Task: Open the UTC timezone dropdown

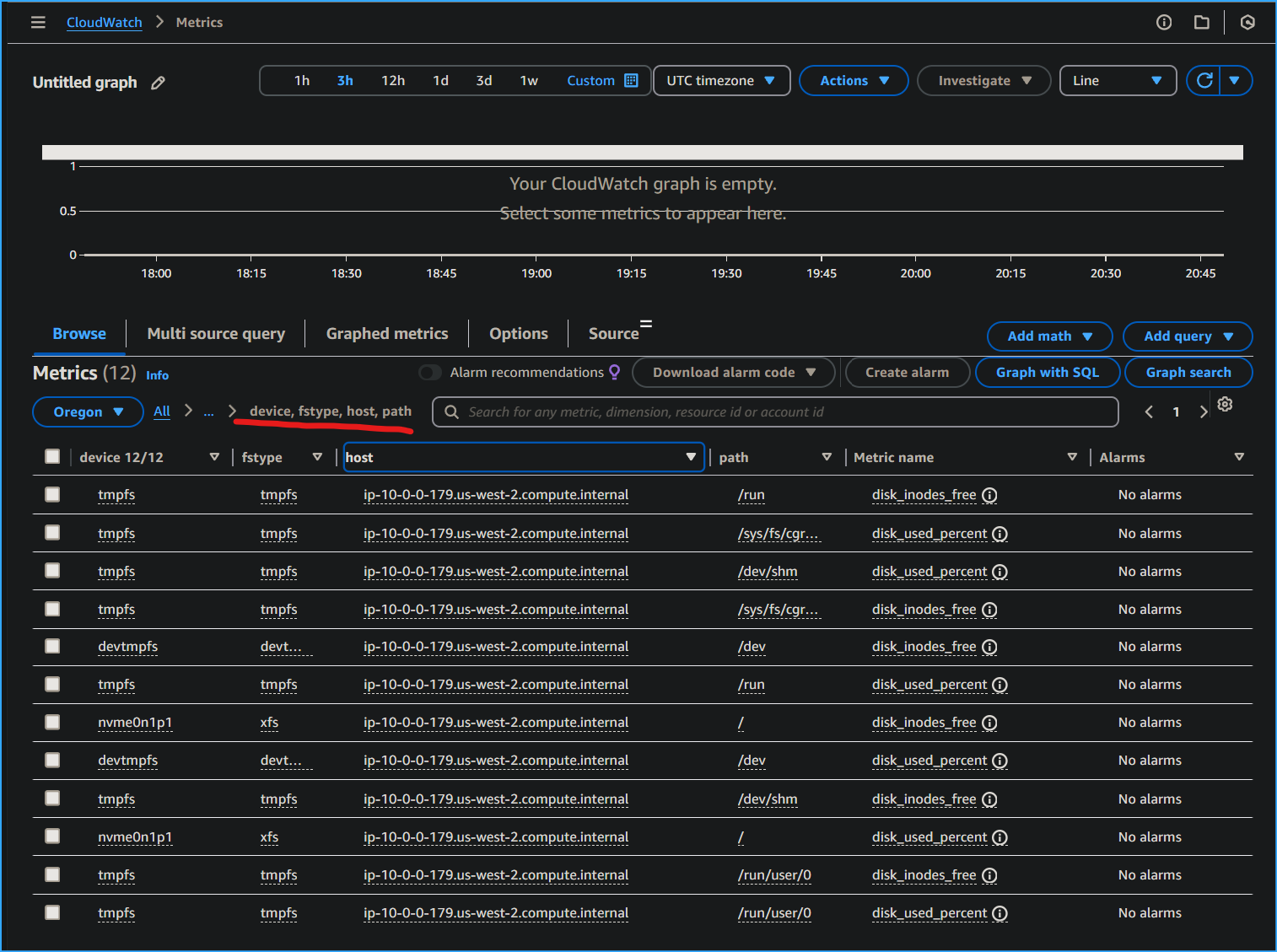Action: [721, 80]
